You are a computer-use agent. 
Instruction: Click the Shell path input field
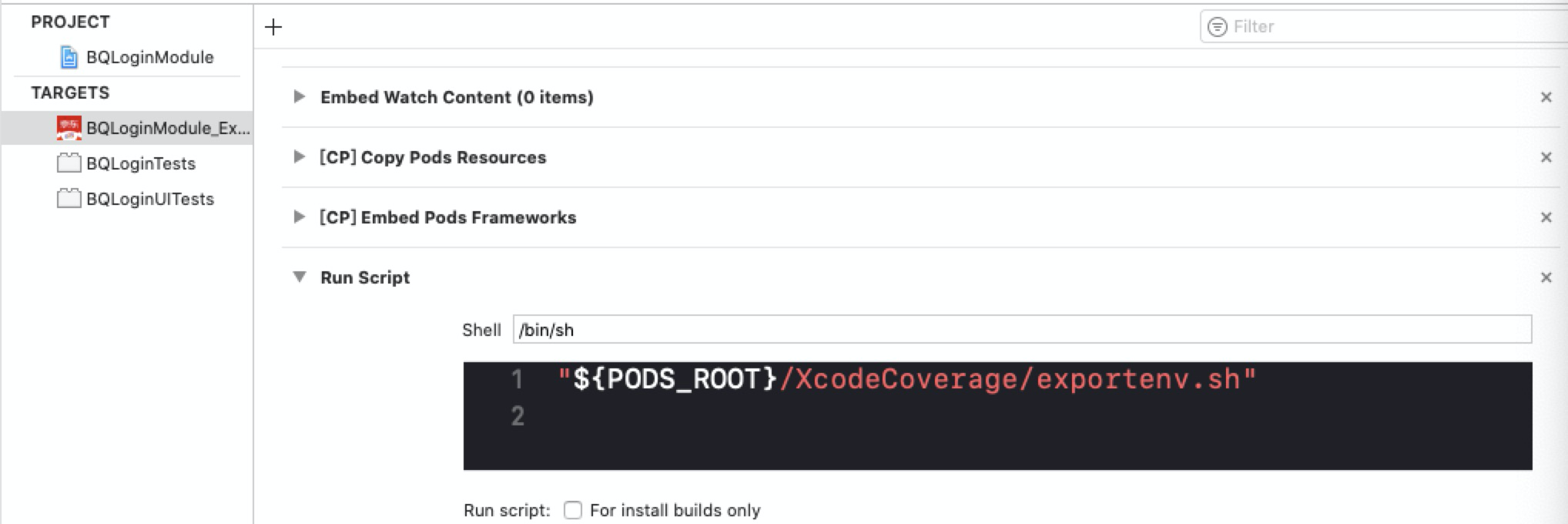[x=1022, y=330]
